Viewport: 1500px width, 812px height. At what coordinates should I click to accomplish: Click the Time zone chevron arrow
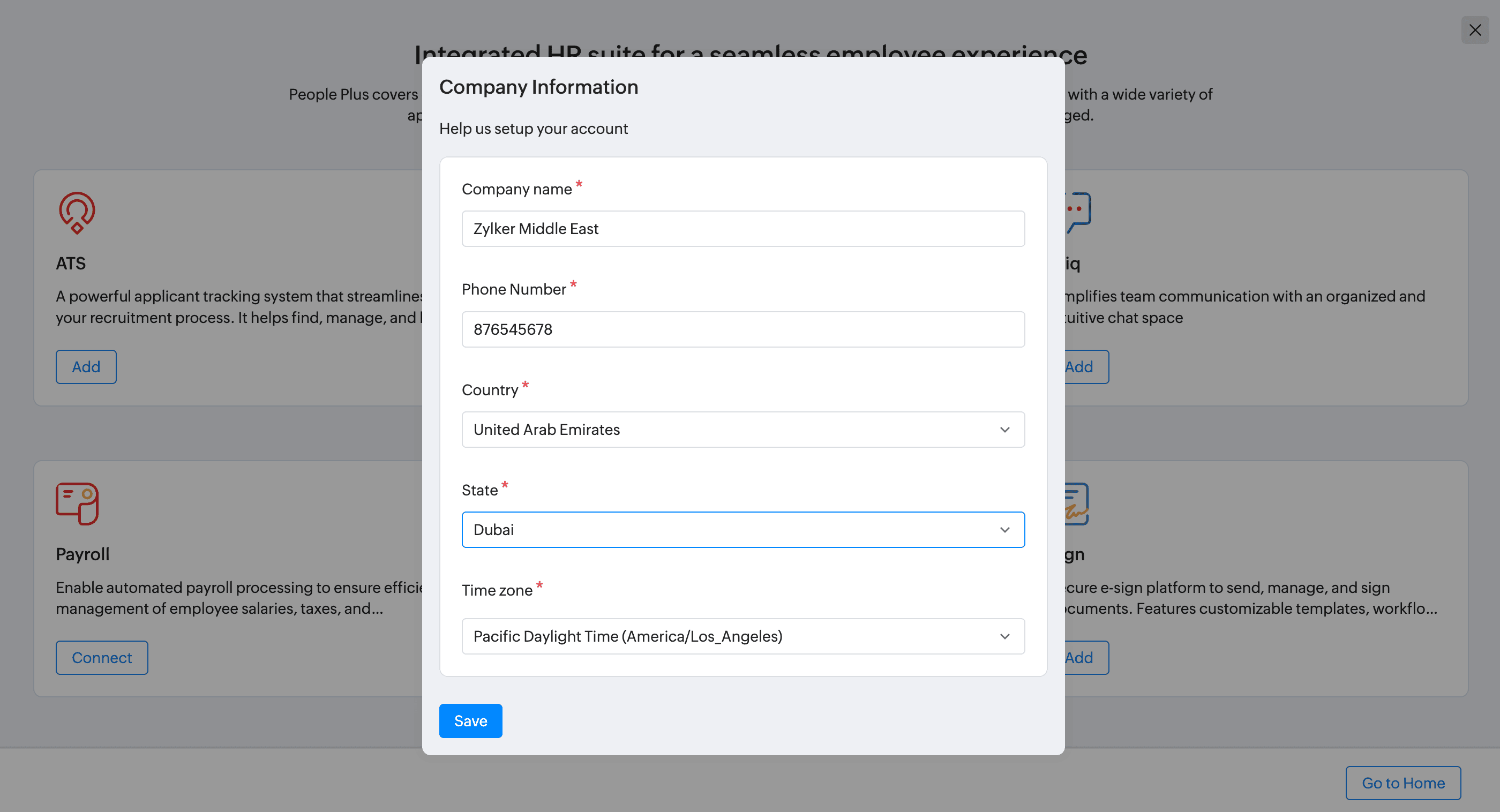point(1004,636)
